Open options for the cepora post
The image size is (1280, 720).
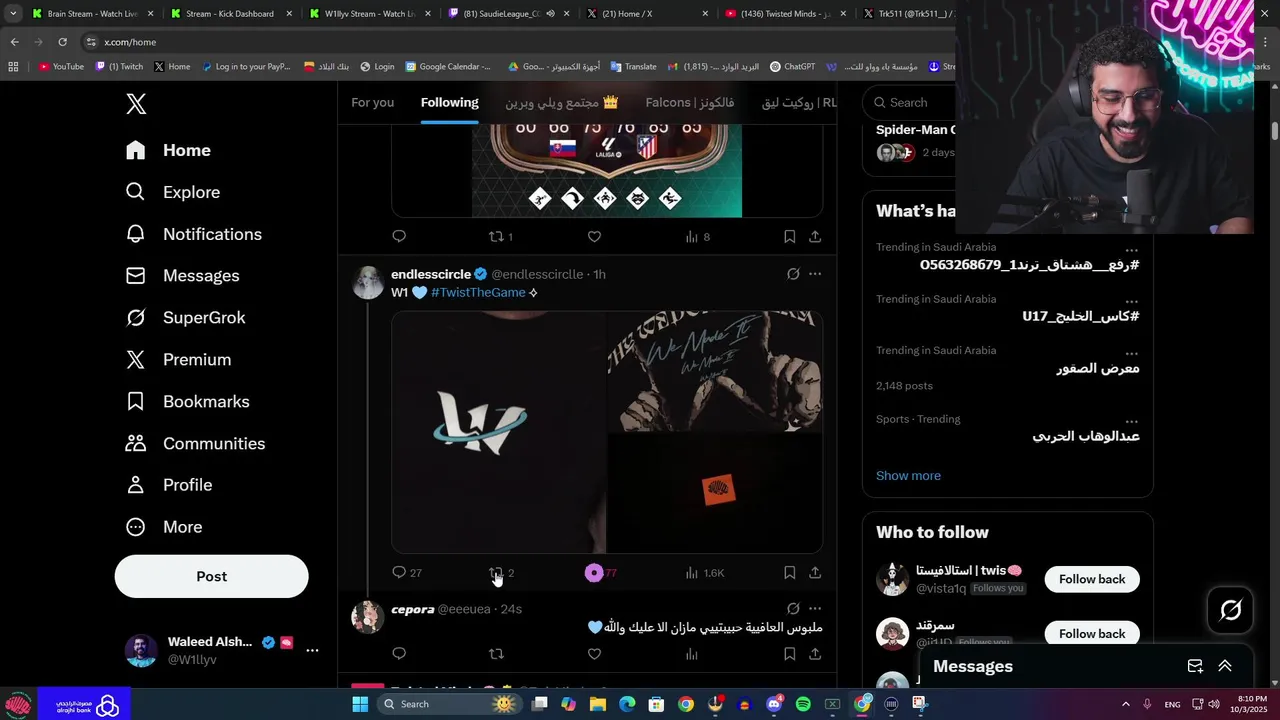pos(815,609)
